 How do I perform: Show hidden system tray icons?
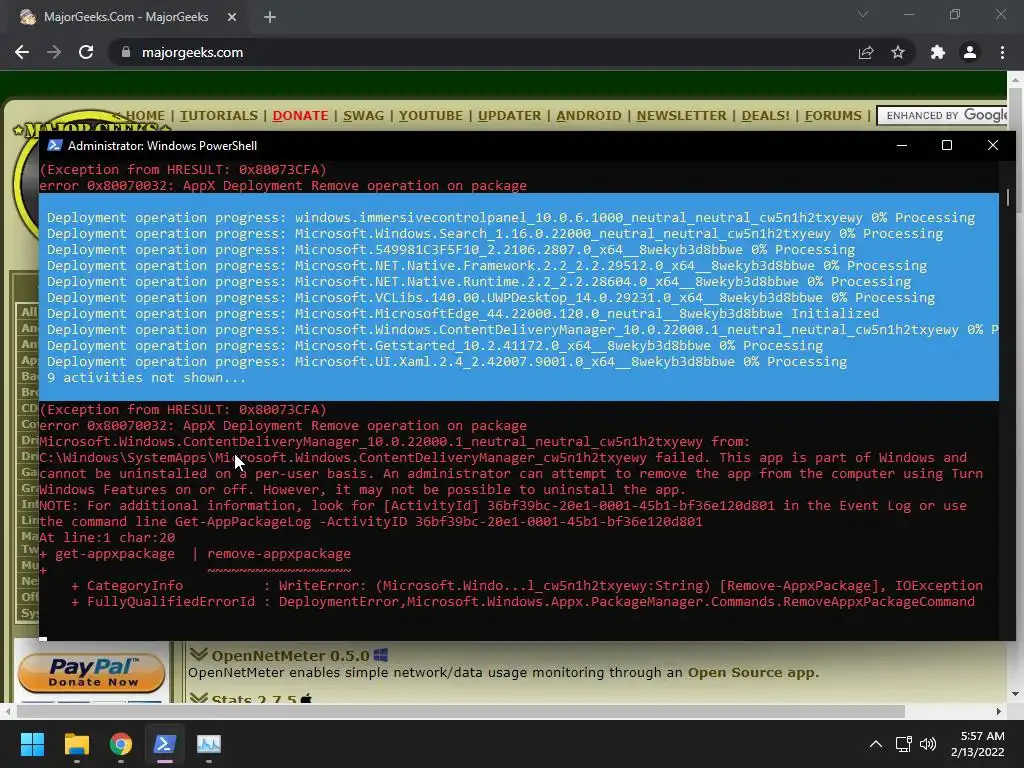[876, 744]
